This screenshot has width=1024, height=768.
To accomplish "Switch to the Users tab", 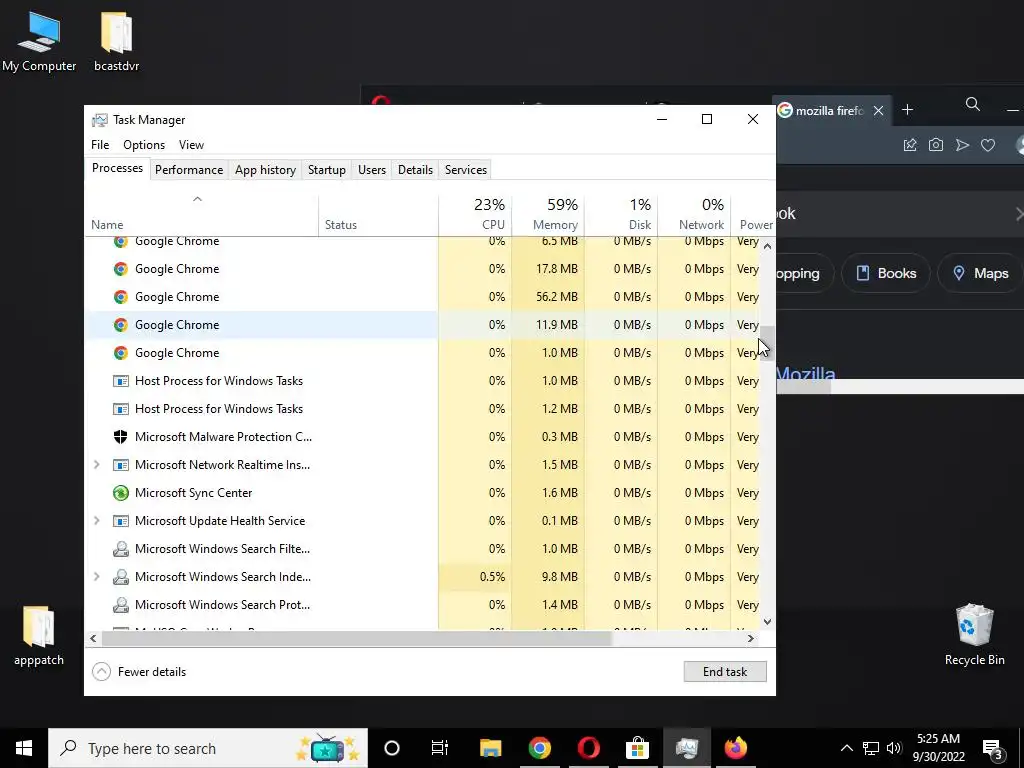I will (x=372, y=170).
